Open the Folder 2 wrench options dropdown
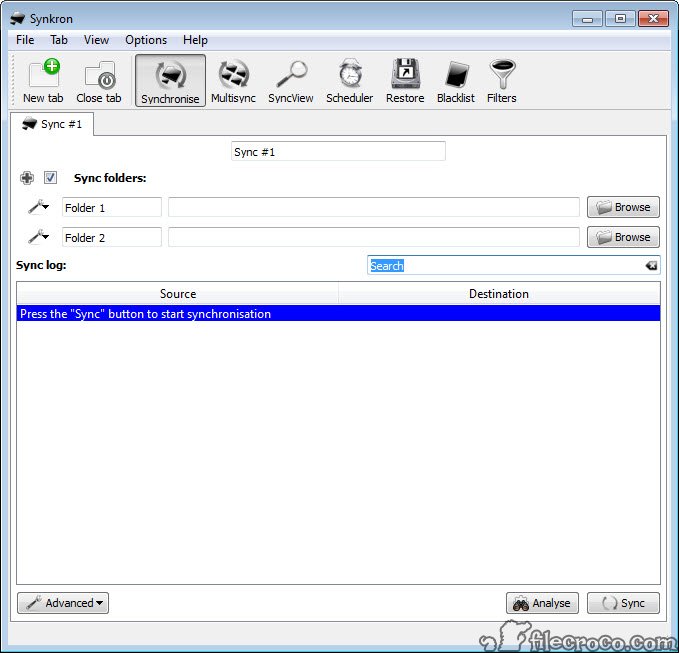This screenshot has height=653, width=679. (39, 237)
